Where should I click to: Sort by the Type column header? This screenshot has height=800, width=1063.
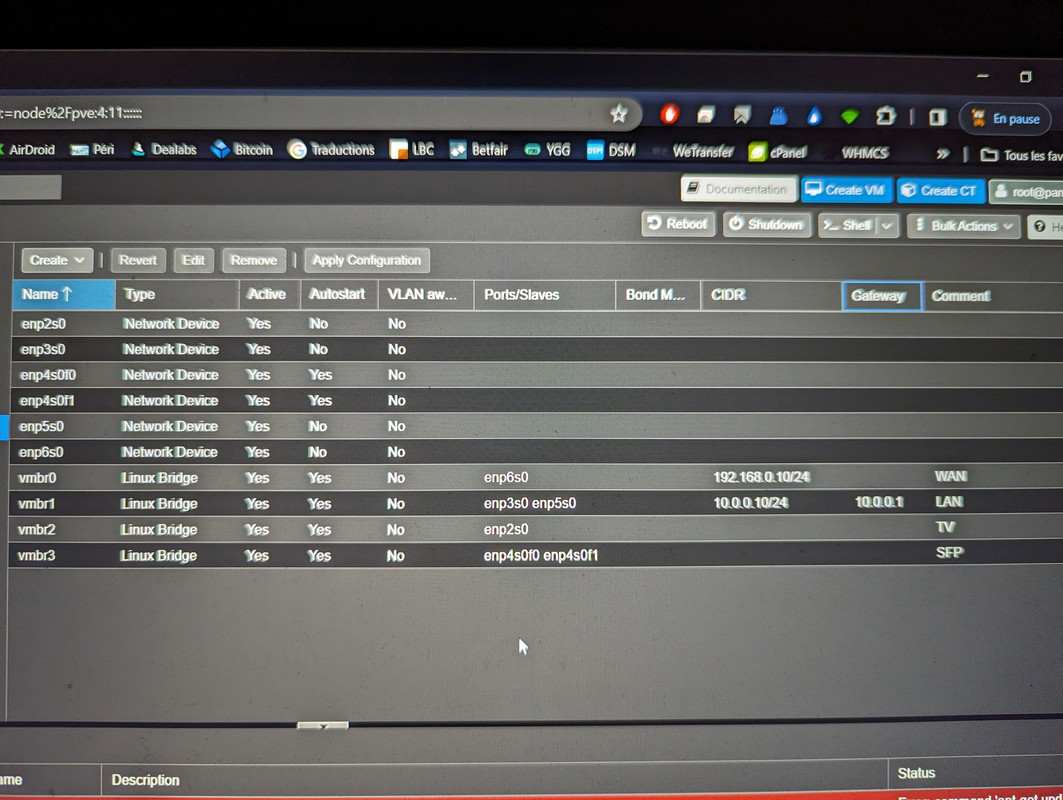click(x=177, y=294)
